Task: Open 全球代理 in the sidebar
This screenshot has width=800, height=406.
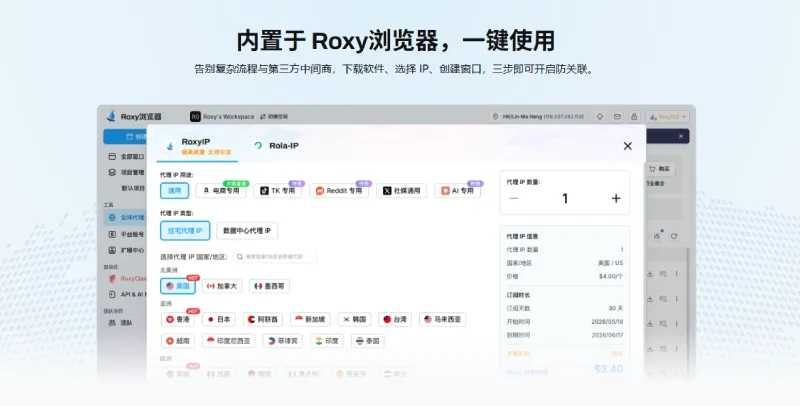Action: coord(127,217)
